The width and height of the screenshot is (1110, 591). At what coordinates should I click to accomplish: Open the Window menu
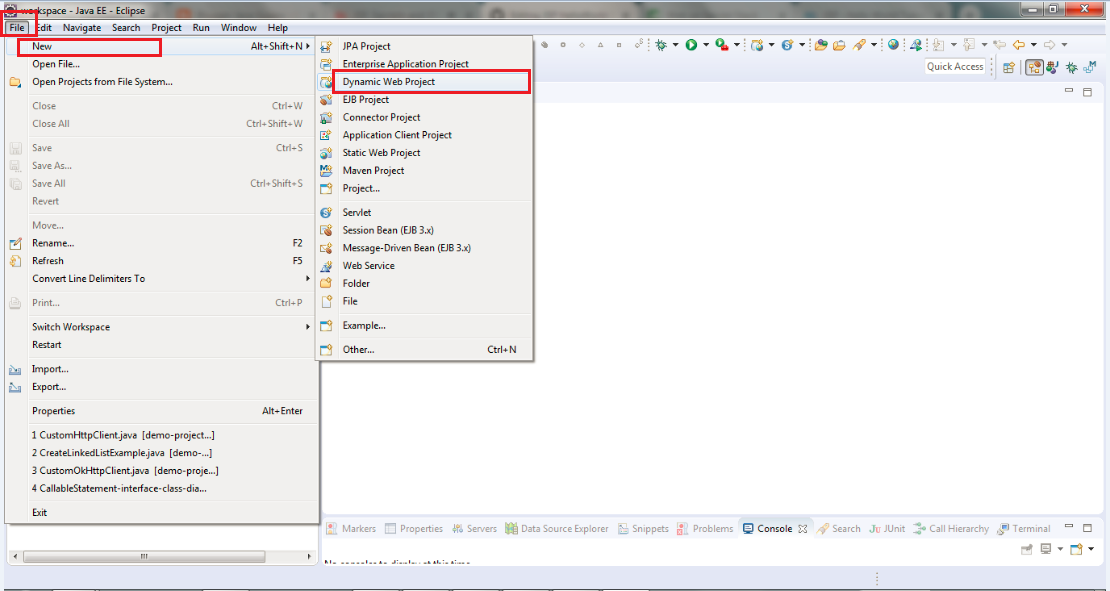point(239,28)
